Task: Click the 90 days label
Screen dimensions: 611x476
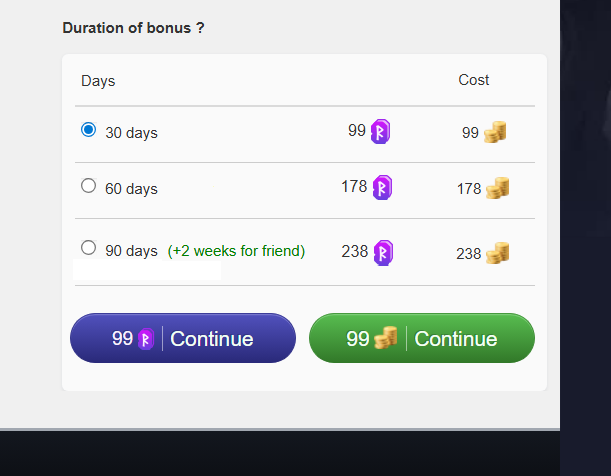Action: [131, 251]
